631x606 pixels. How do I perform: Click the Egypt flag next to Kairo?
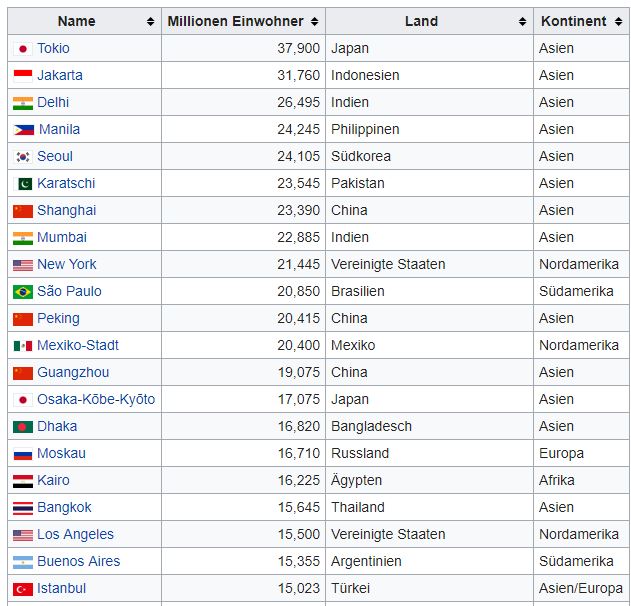click(x=23, y=480)
